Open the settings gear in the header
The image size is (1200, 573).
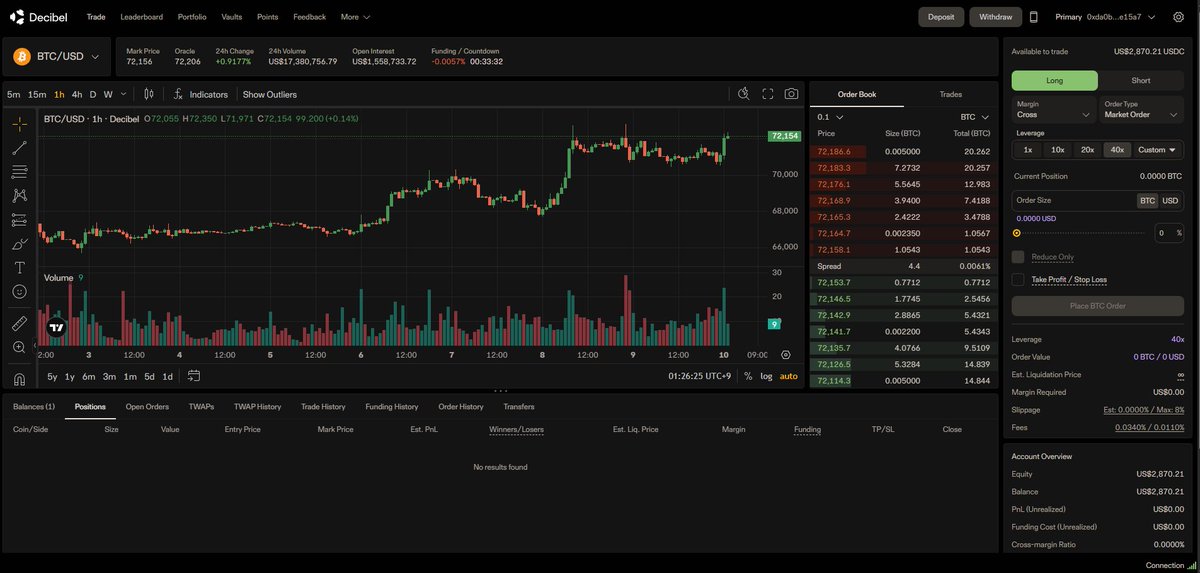click(x=1178, y=17)
